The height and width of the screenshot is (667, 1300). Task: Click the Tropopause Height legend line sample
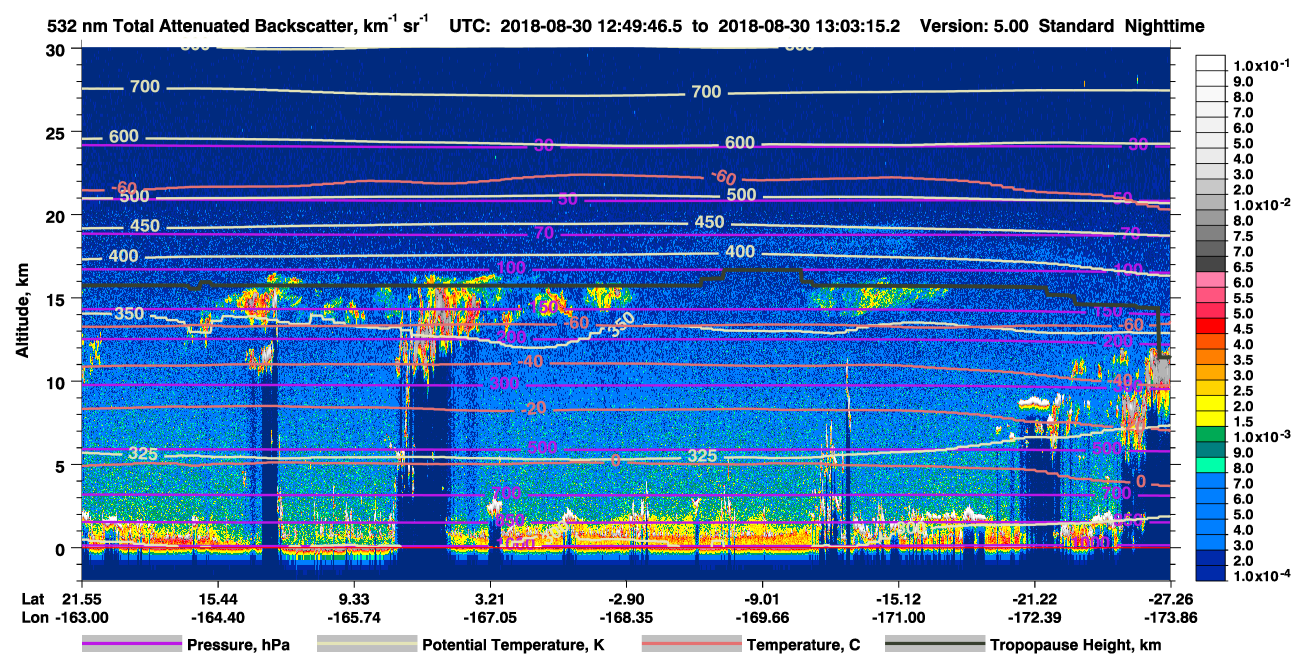coord(935,645)
